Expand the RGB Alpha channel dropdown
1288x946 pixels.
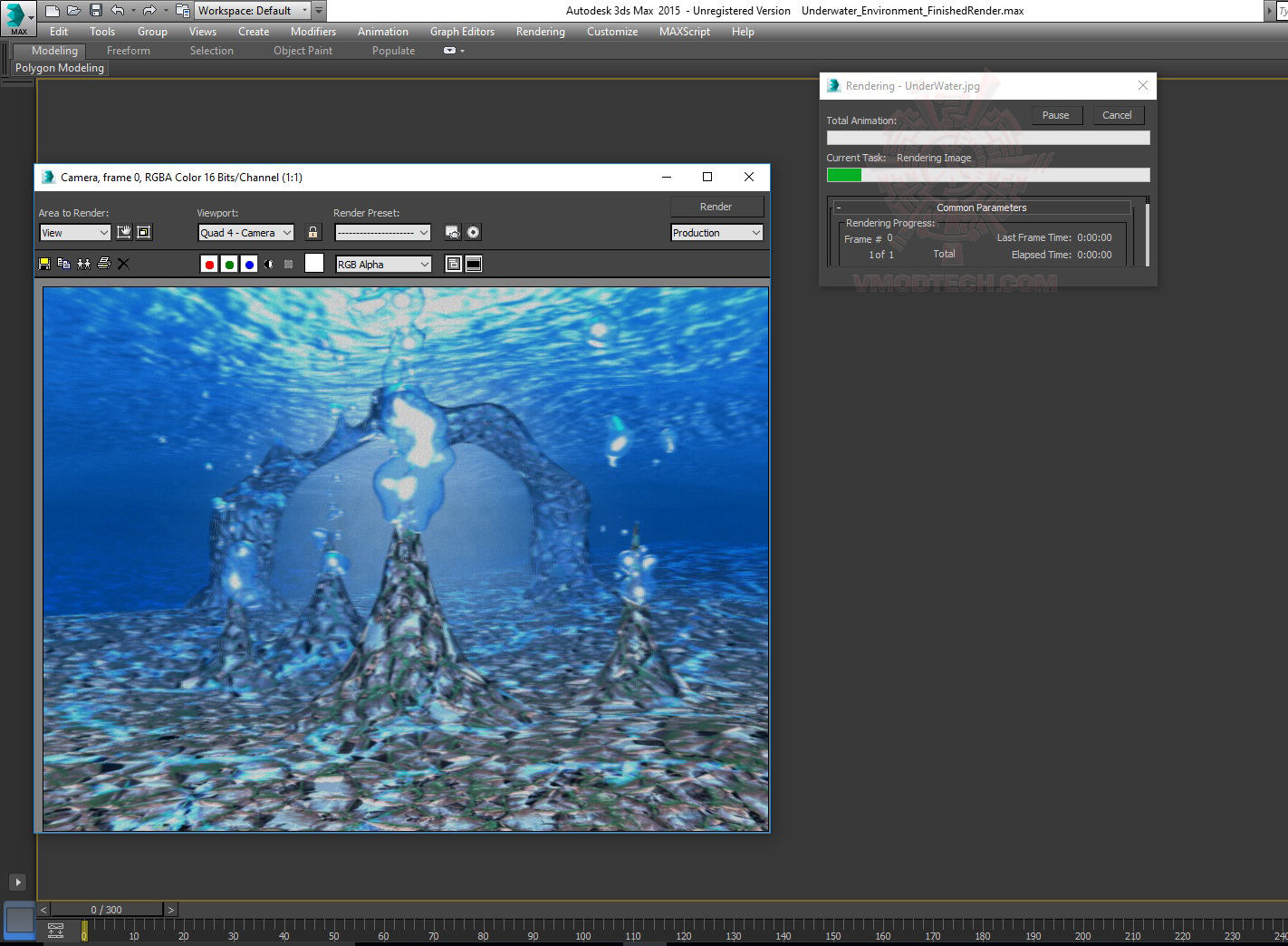click(x=383, y=265)
